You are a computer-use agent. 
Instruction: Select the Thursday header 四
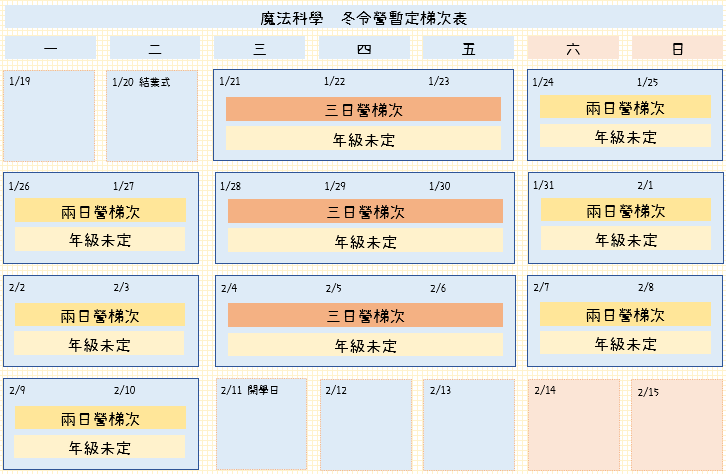364,48
